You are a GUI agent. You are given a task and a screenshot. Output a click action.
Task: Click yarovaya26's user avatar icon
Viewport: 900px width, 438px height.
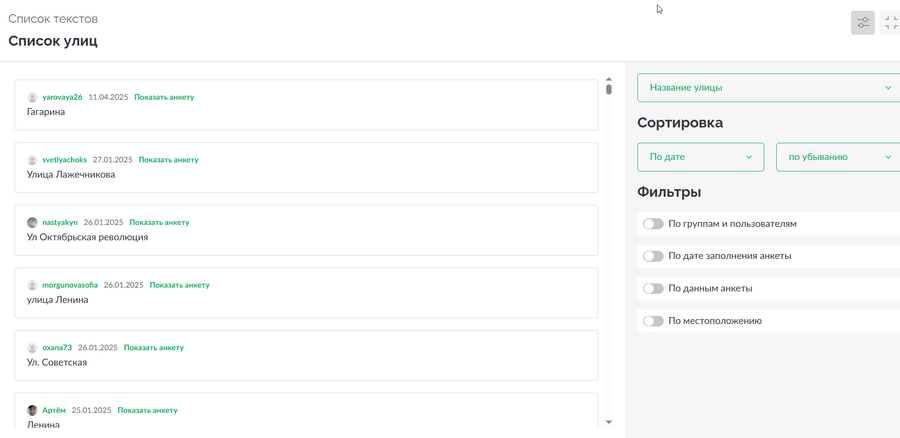pos(32,98)
